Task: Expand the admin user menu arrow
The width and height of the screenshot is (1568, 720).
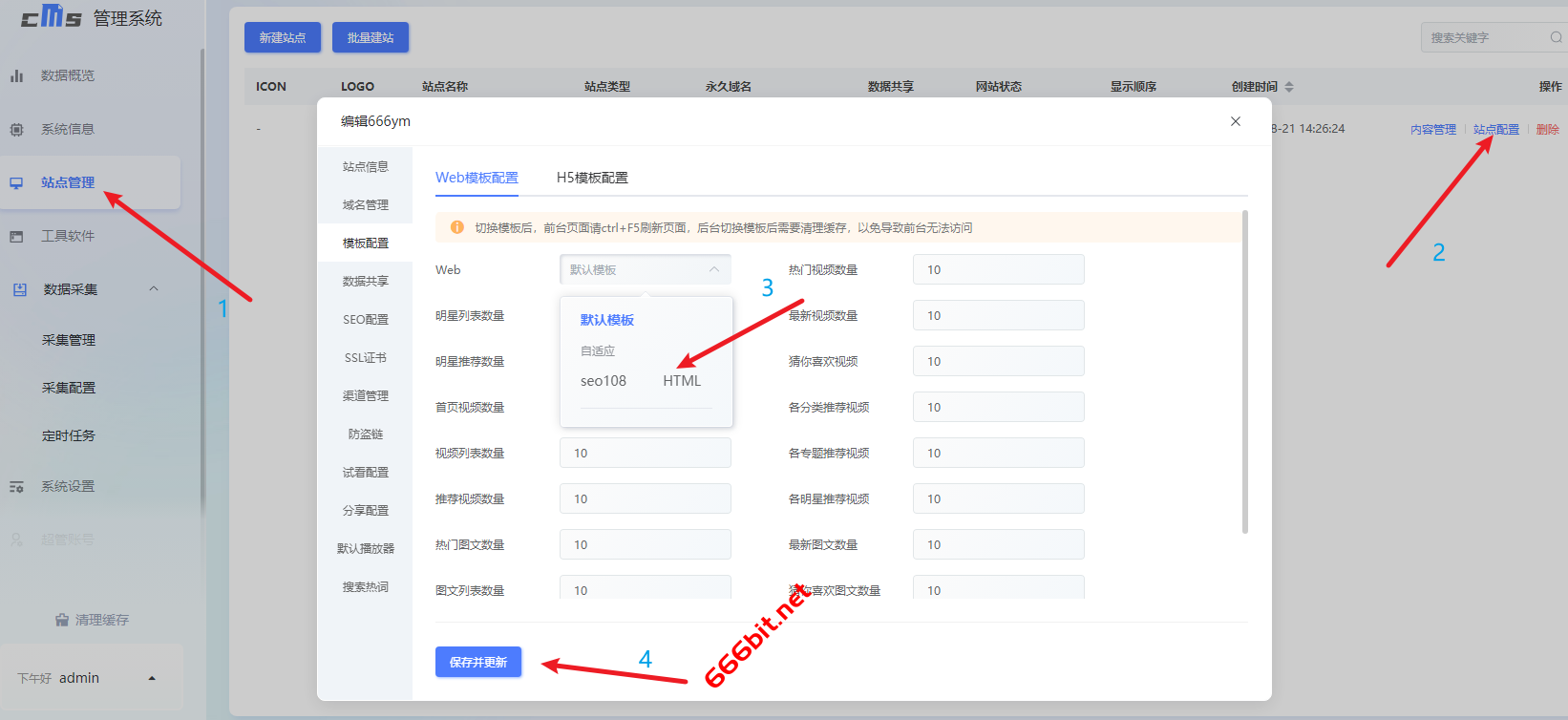Action: [152, 678]
